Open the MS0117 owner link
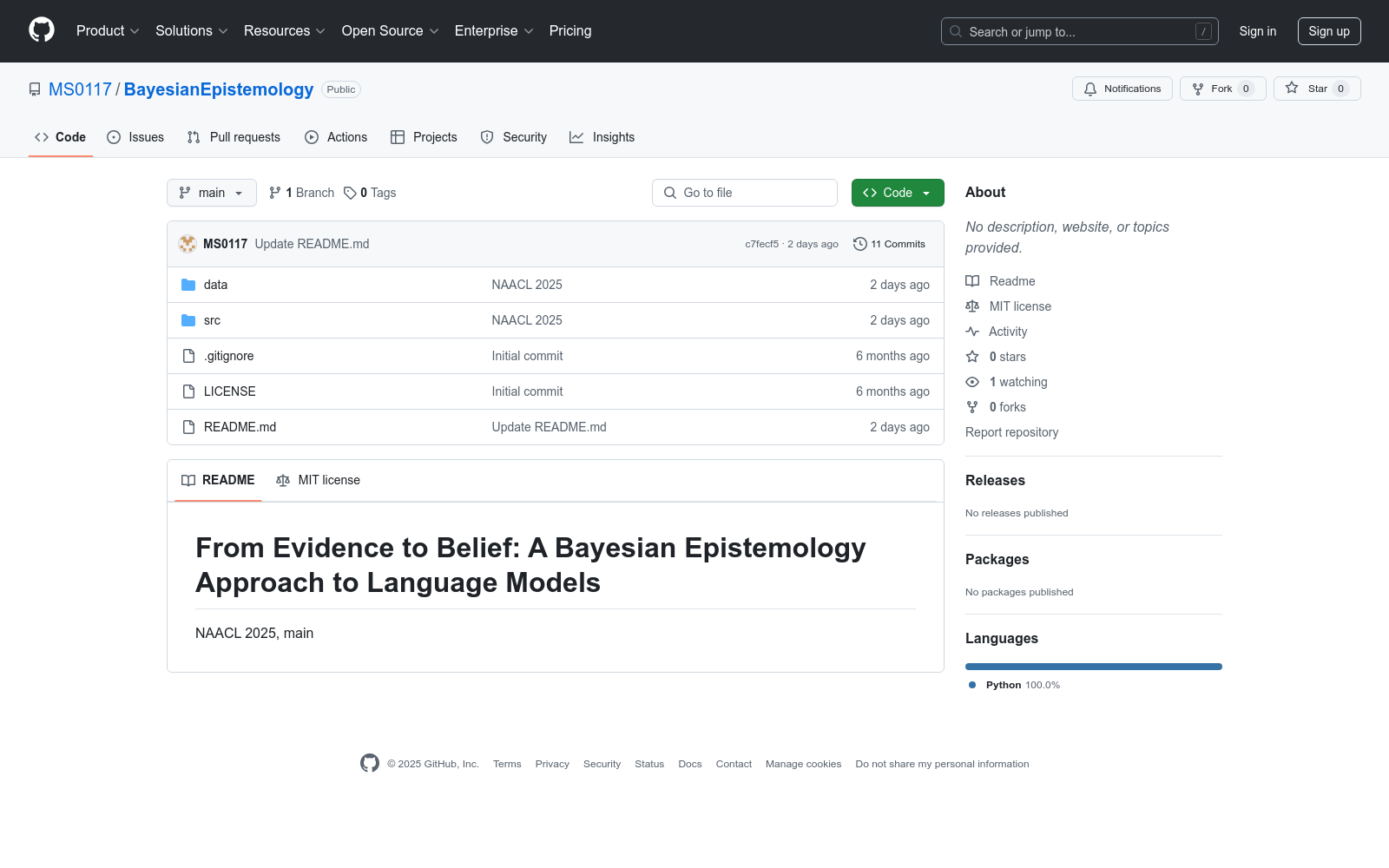Screen dimensions: 1389x868 coord(80,89)
